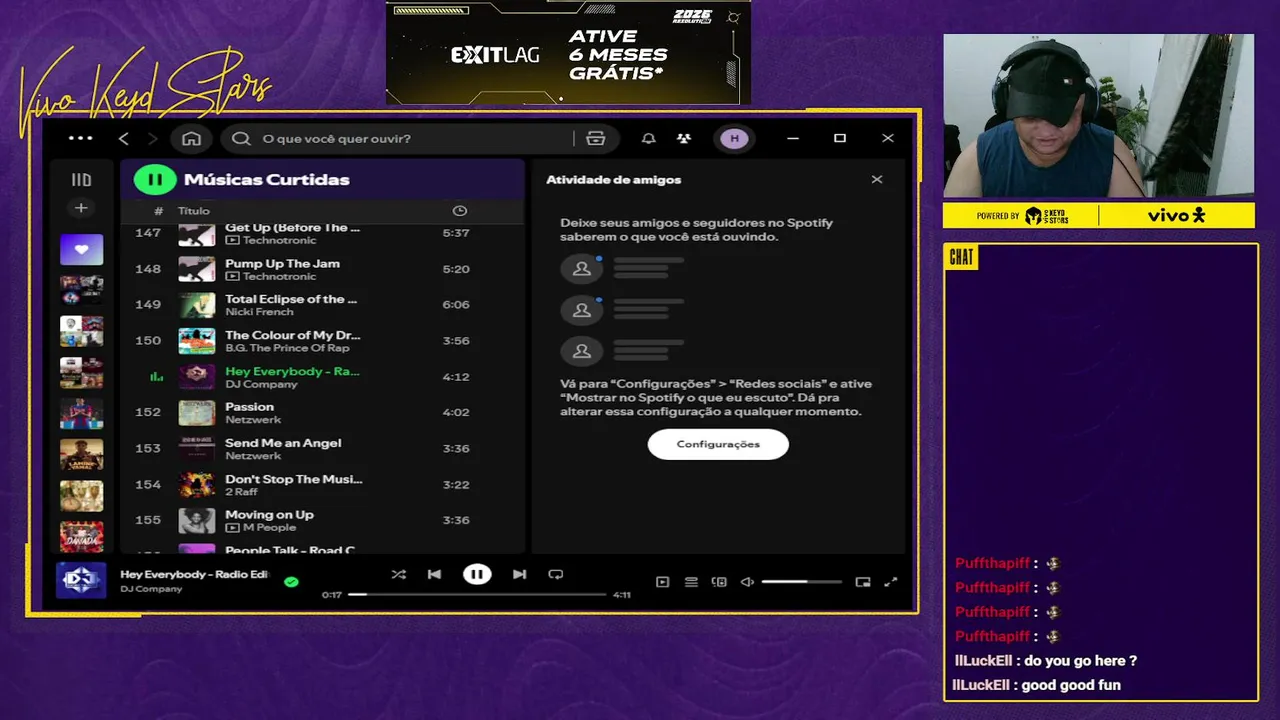Open the Now Playing view icon
Image resolution: width=1280 pixels, height=720 pixels.
click(662, 582)
